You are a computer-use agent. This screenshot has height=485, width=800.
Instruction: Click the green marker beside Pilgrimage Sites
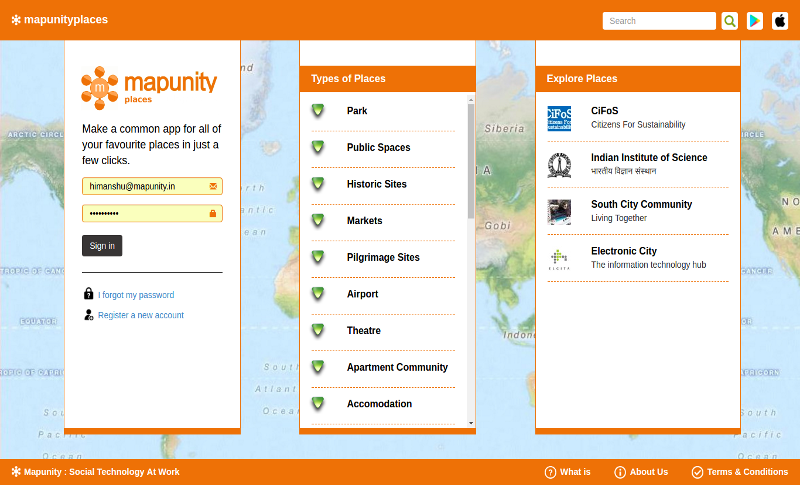tap(318, 257)
